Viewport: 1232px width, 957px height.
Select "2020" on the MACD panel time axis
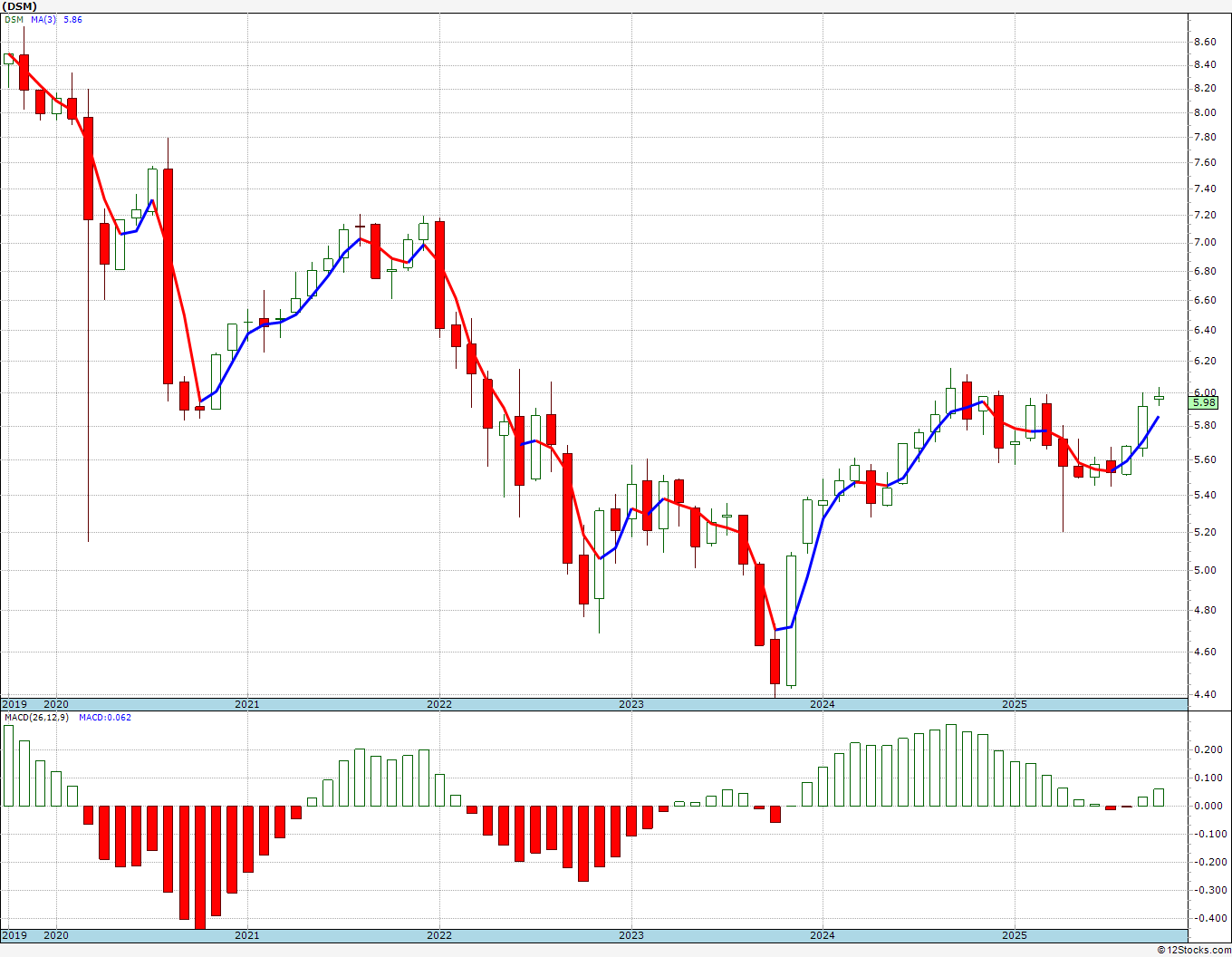tap(56, 935)
